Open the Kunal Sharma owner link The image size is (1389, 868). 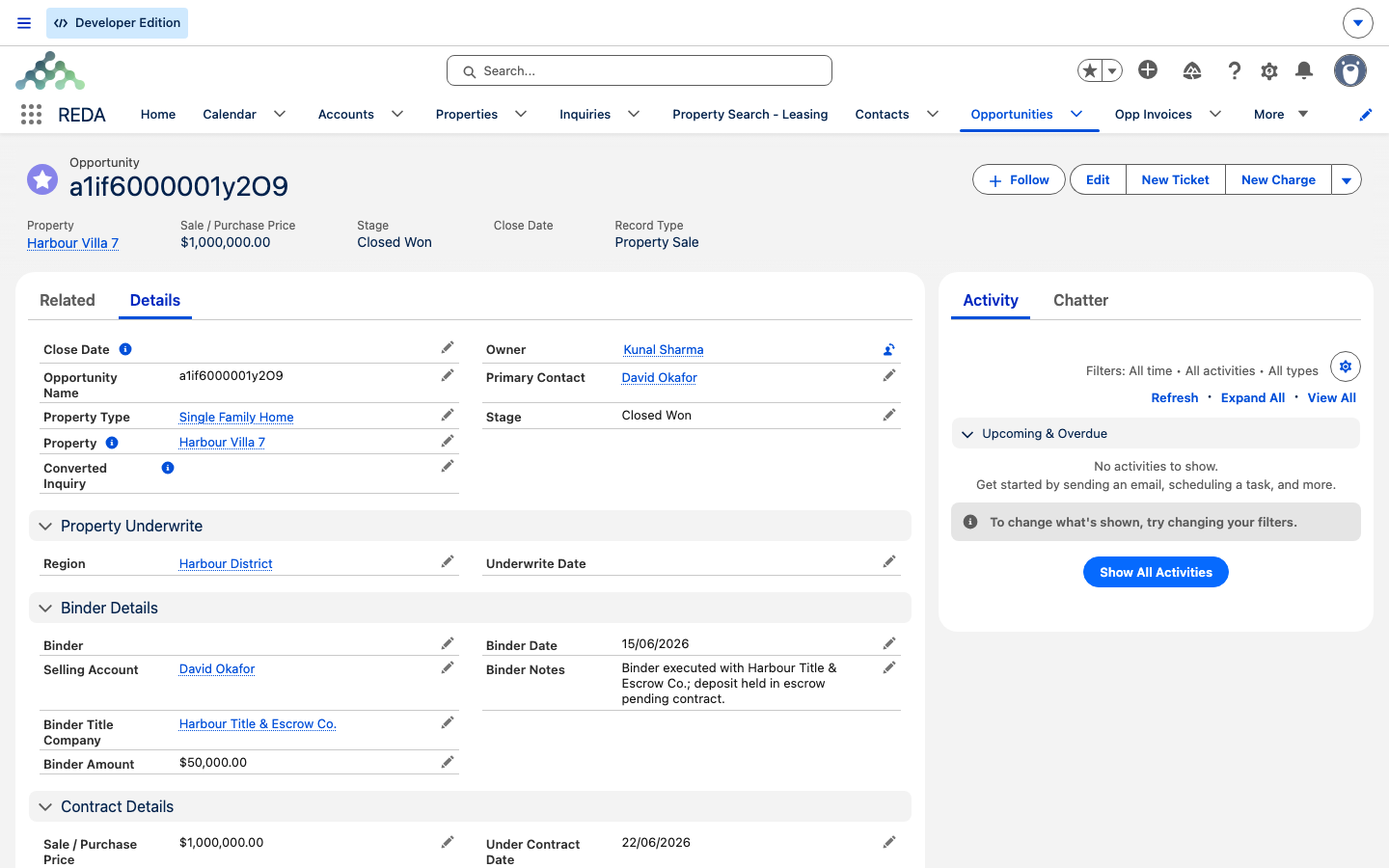tap(664, 349)
